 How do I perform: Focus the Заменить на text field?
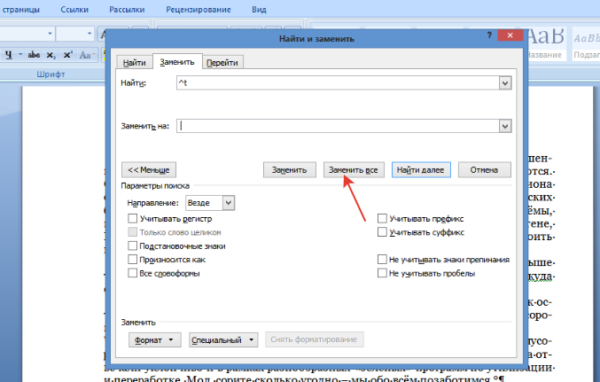tap(338, 126)
